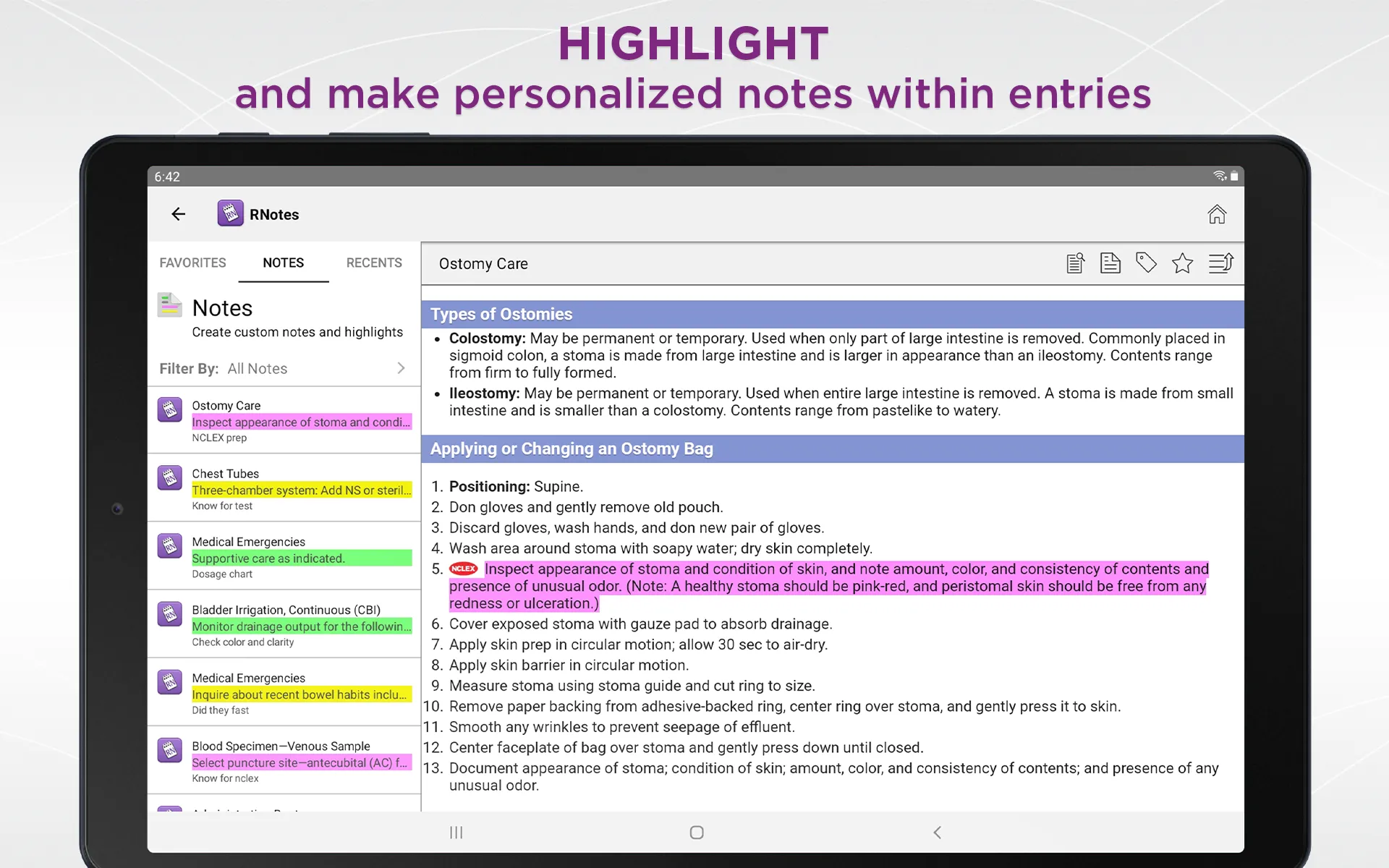Screen dimensions: 1389x868
Task: Select the Notes tab
Action: tap(284, 263)
